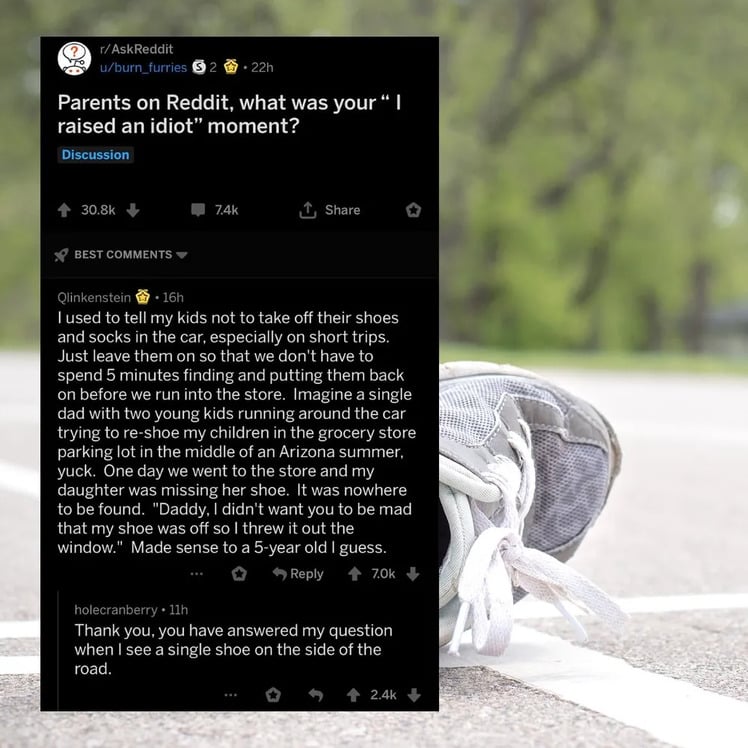Open the post's 7.4k comments
Viewport: 748px width, 748px height.
coord(215,210)
